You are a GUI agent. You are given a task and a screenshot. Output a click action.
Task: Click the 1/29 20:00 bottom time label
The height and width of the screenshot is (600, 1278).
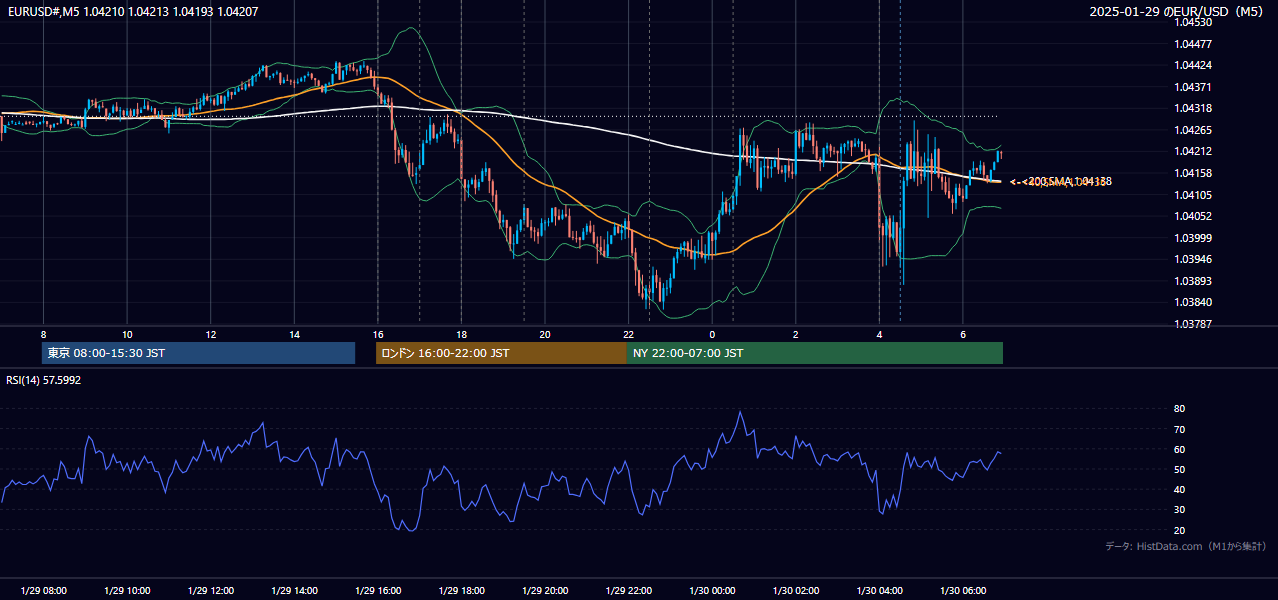tap(545, 591)
